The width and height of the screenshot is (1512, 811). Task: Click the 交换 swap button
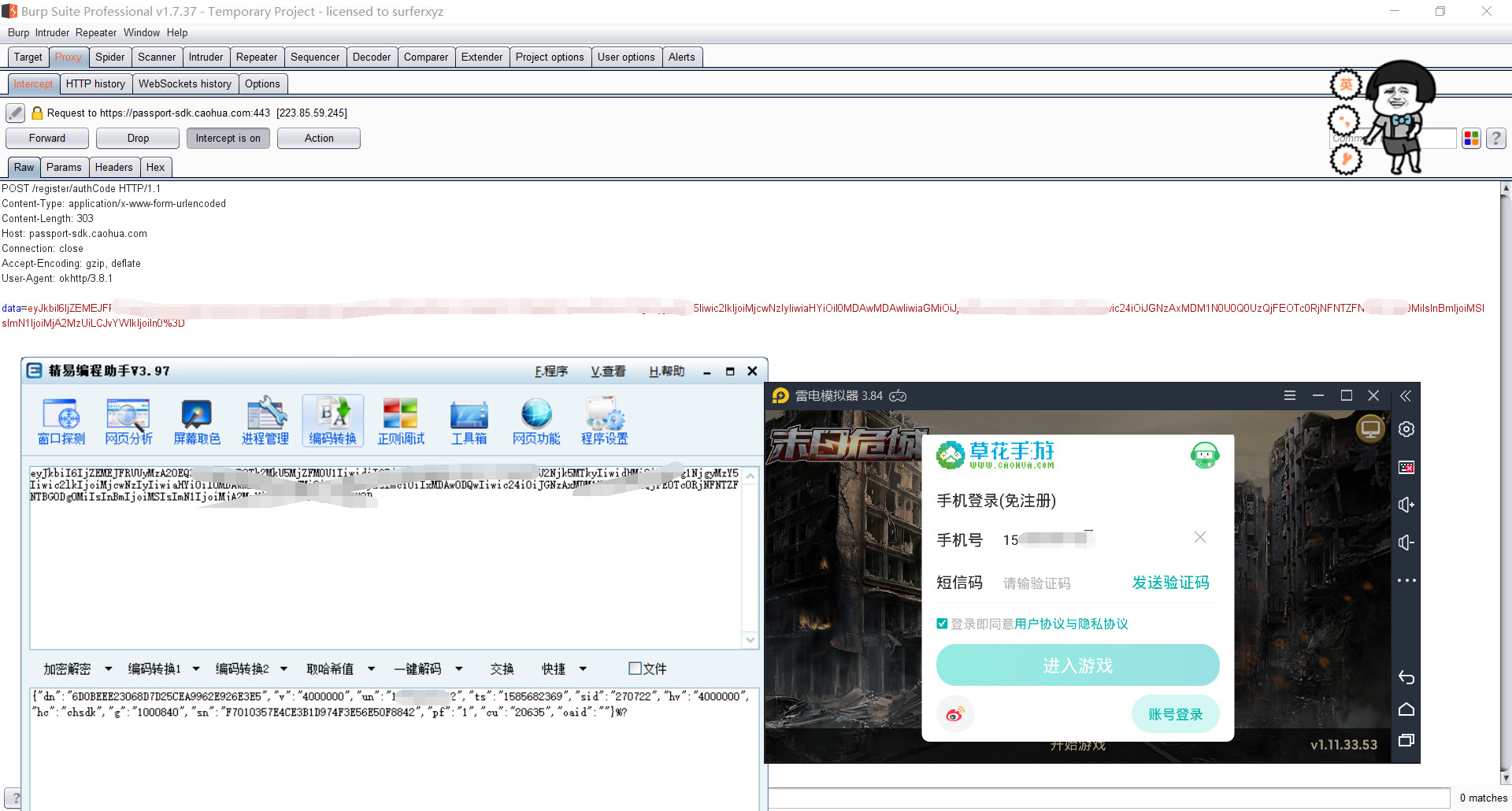(x=502, y=669)
